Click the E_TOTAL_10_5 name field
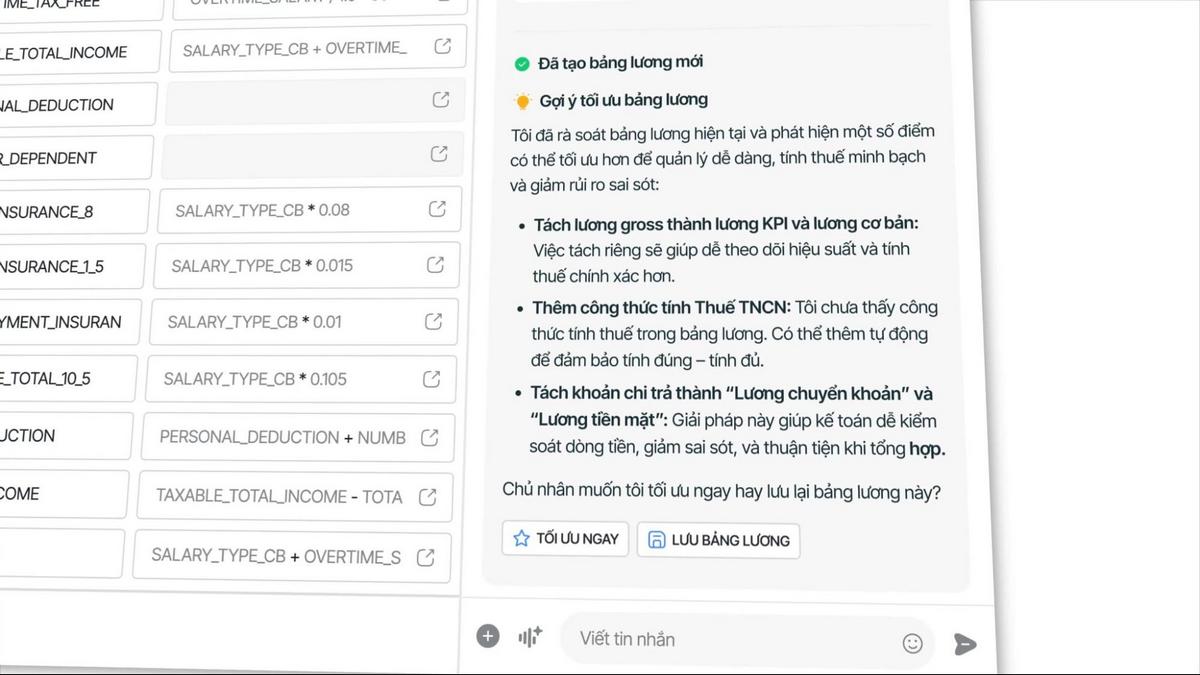This screenshot has height=675, width=1200. [66, 378]
